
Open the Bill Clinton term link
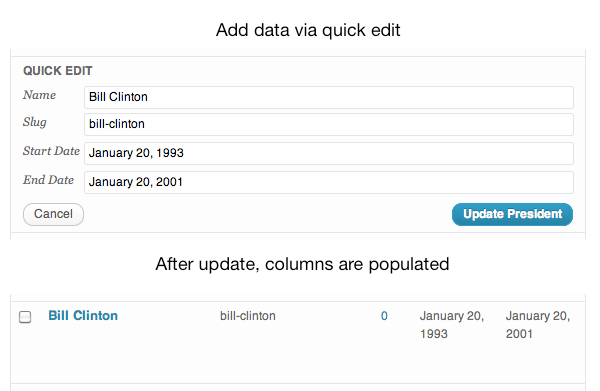pos(83,316)
